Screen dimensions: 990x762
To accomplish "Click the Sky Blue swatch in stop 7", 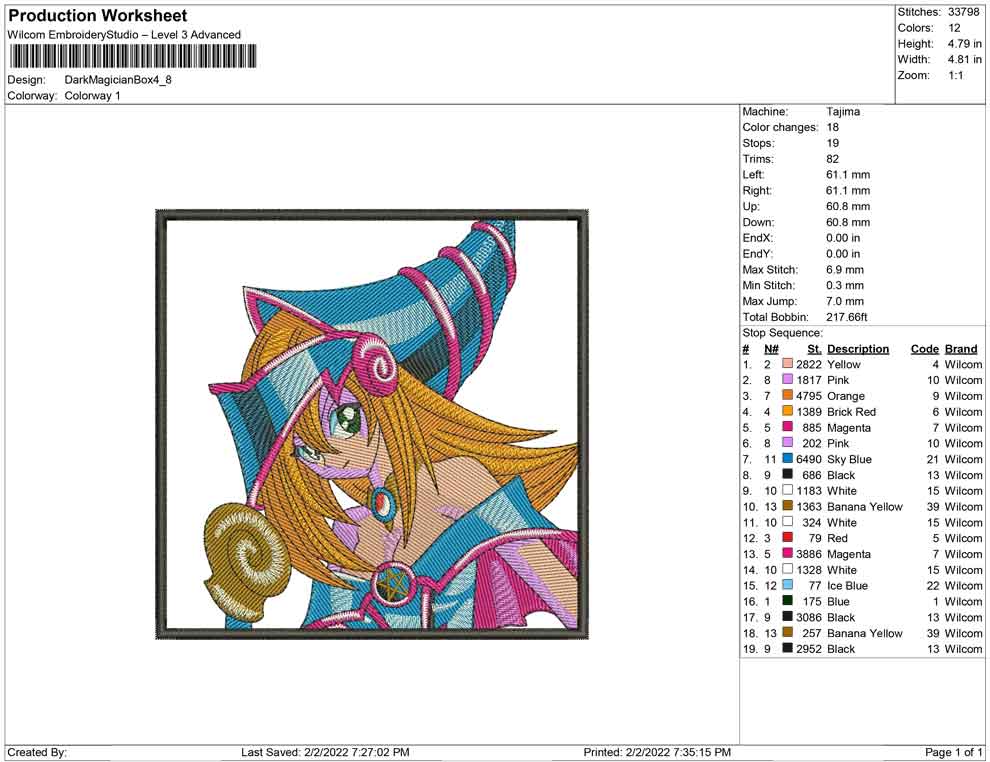I will pos(787,458).
